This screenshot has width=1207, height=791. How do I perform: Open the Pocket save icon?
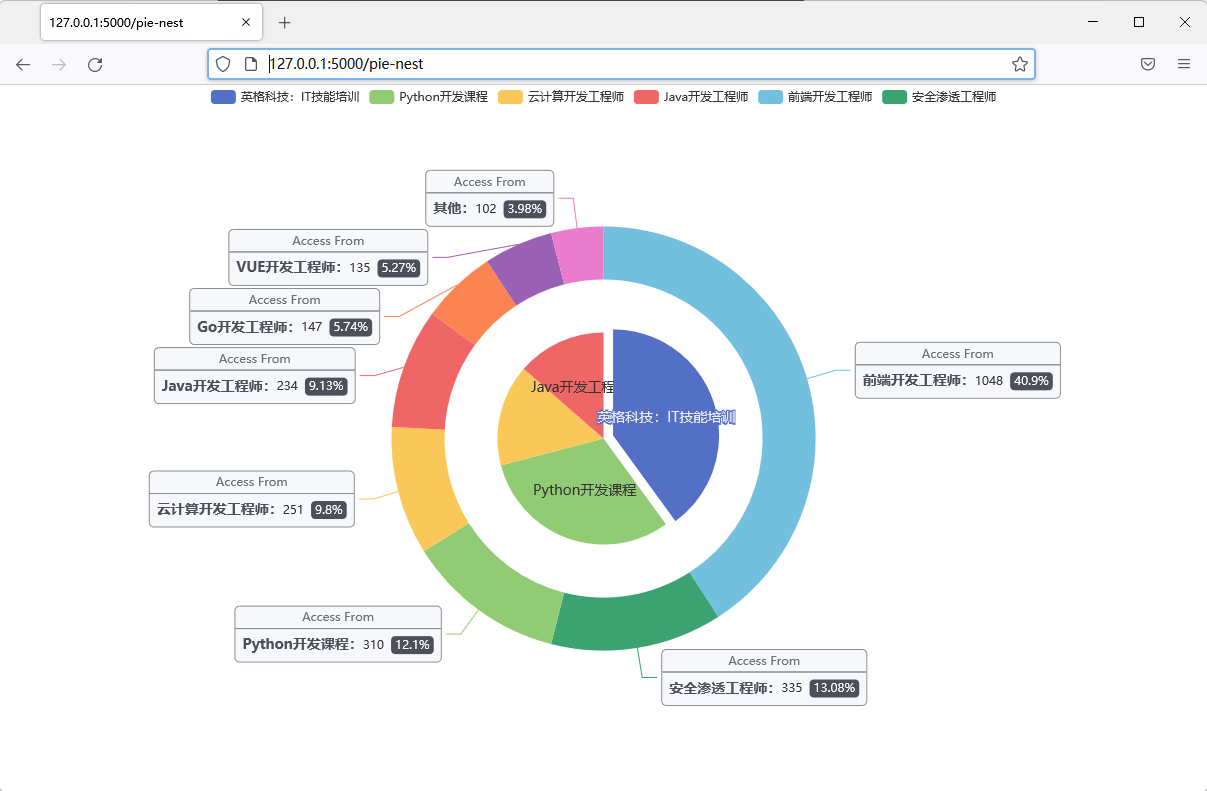point(1148,64)
